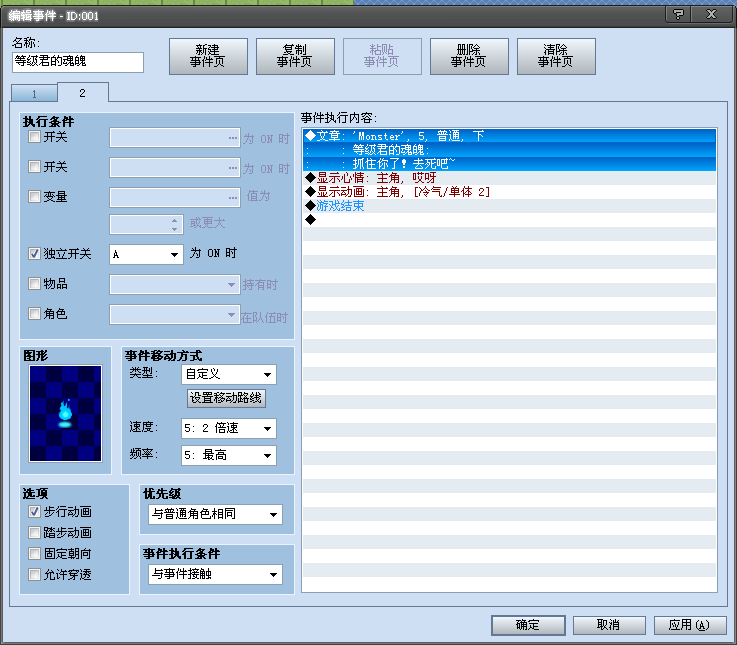Enable 物品 condition checkbox
The image size is (737, 645).
coord(34,283)
